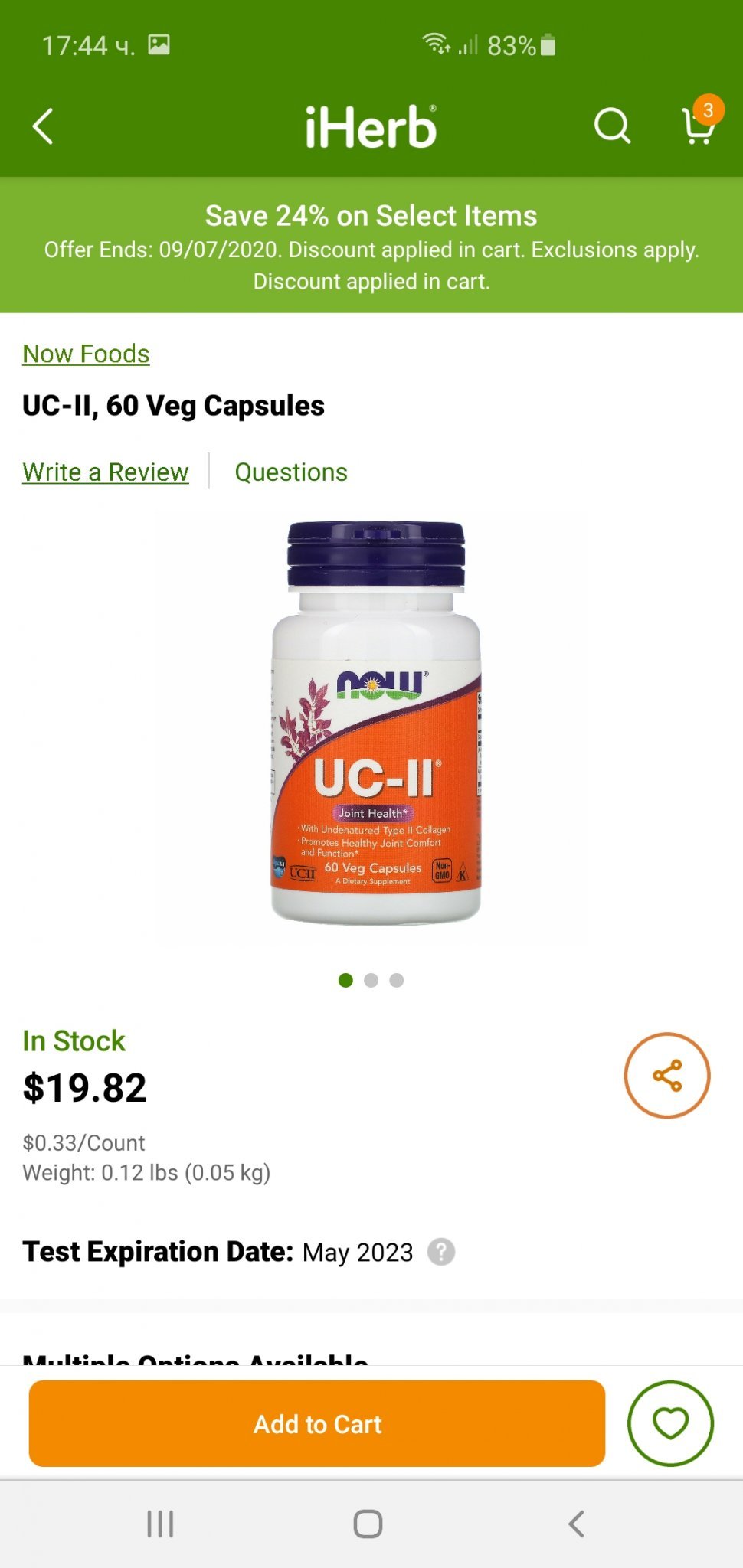Tap the orange share icon
Screen dimensions: 743x1568
667,1076
